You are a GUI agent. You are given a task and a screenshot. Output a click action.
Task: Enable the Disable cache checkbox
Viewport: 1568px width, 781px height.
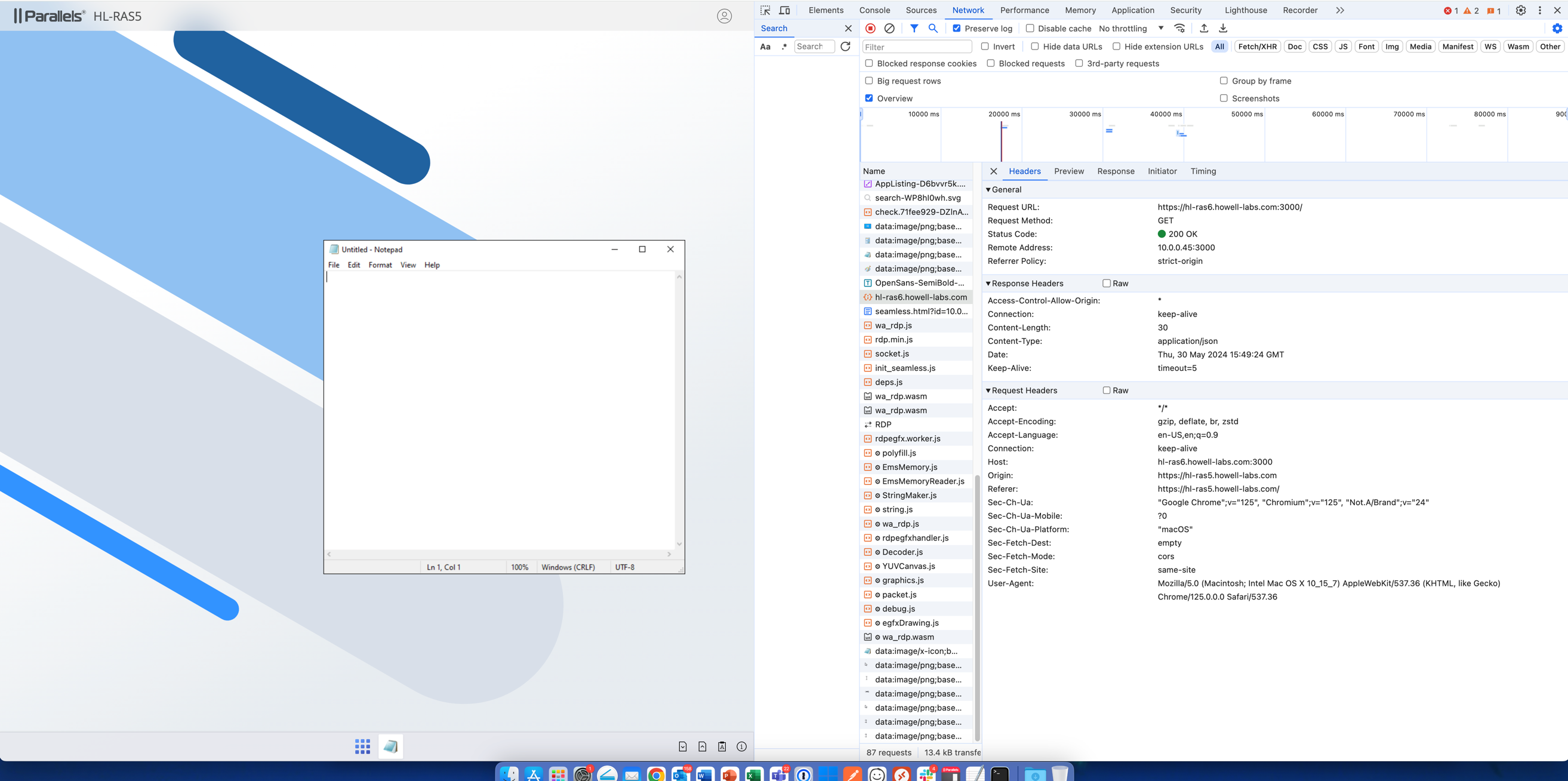tap(1030, 29)
